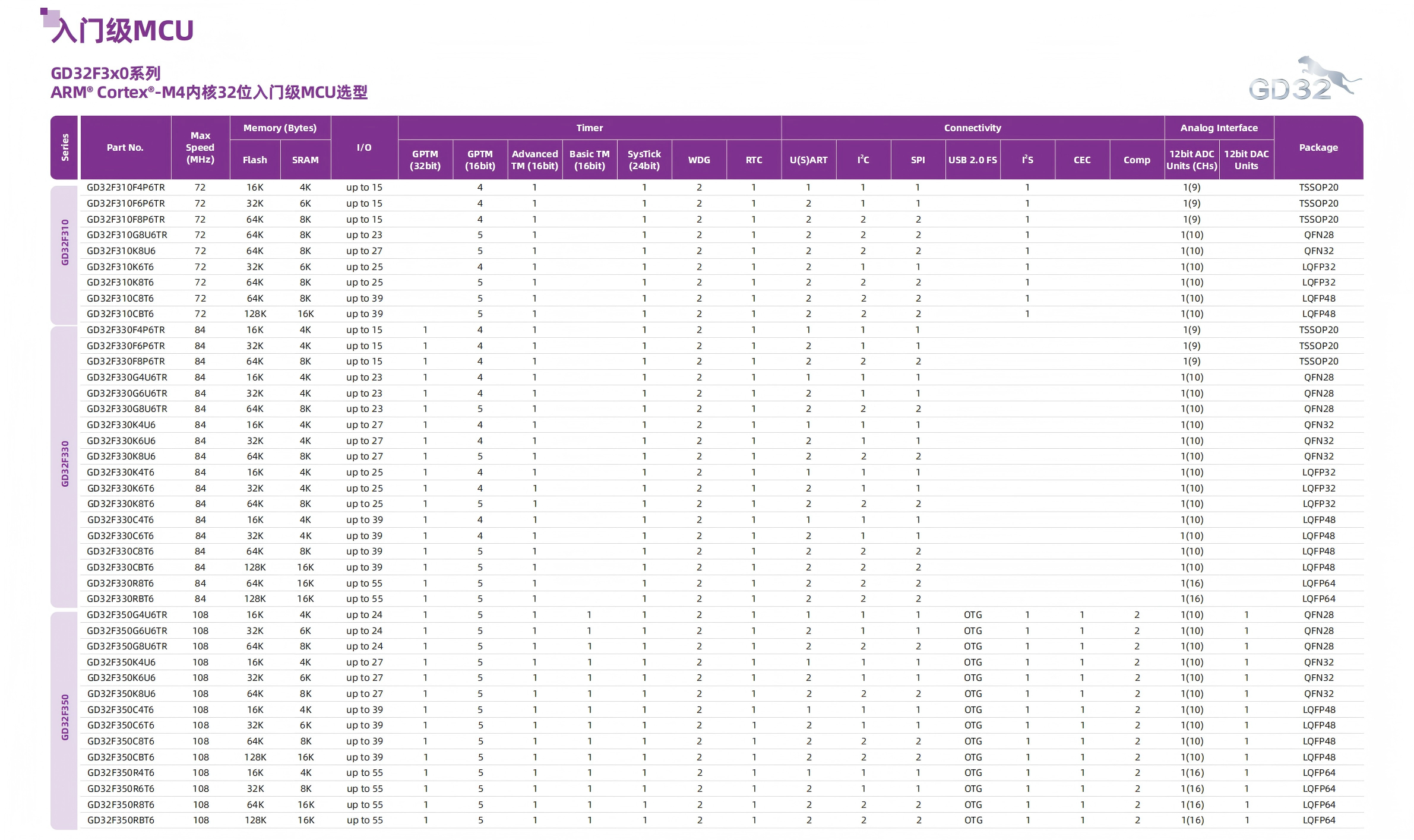Image resolution: width=1414 pixels, height=840 pixels.
Task: Select the GD32F330CBT6 part number
Action: (x=121, y=567)
